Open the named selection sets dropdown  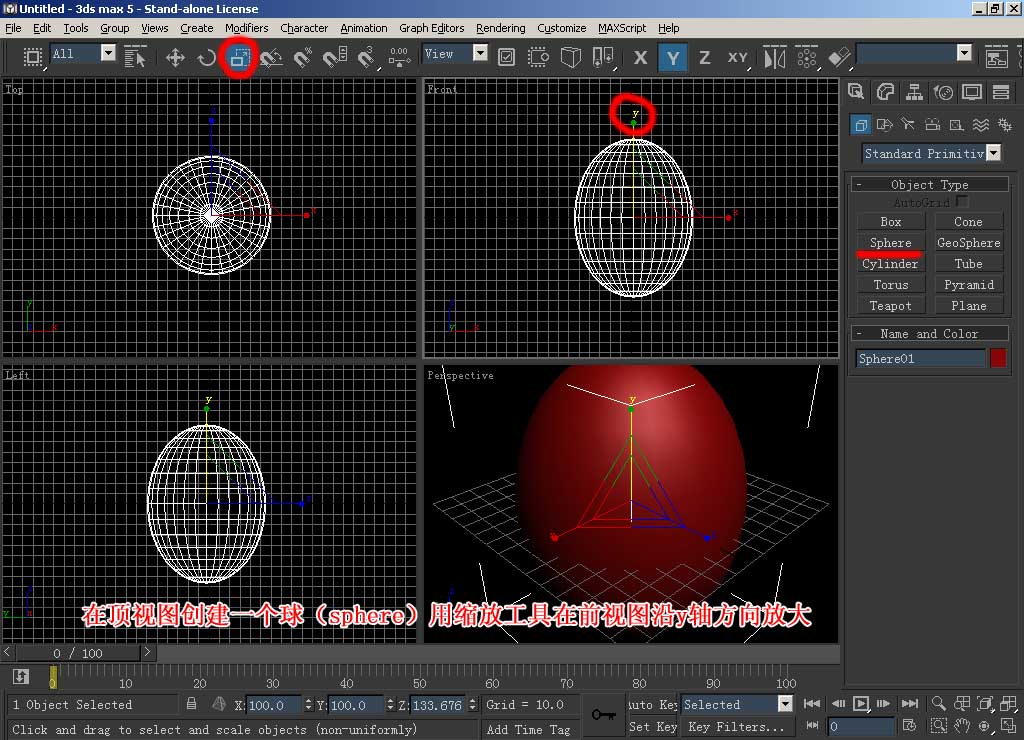point(914,54)
